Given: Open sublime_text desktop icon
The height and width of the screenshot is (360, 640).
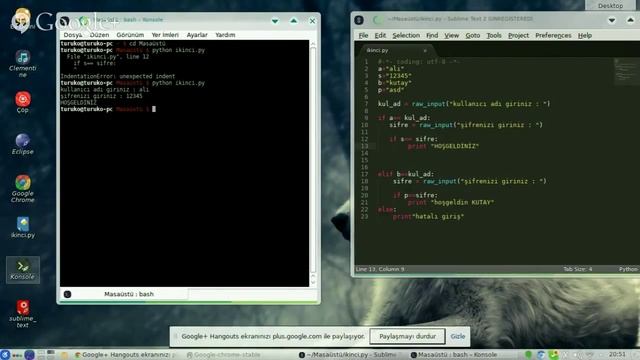Looking at the screenshot, I should (x=22, y=313).
